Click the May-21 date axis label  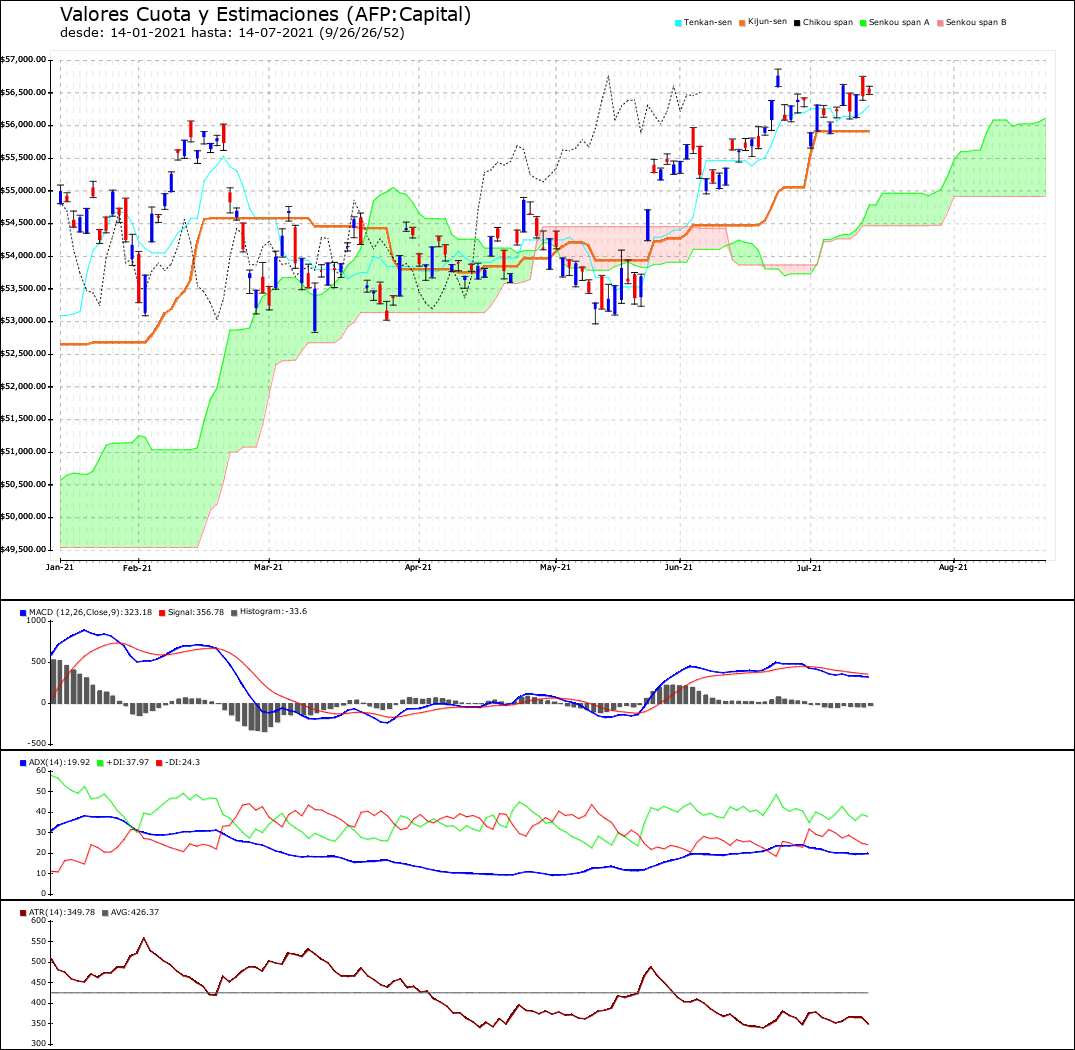[x=555, y=567]
